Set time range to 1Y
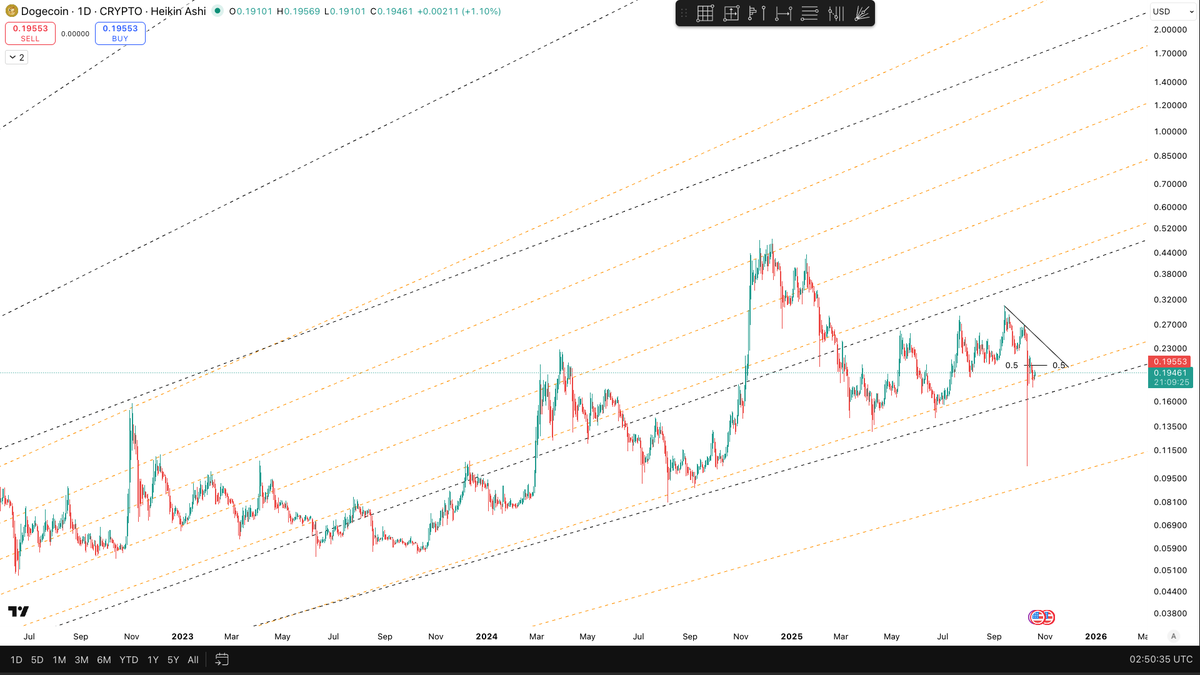Screen dimensions: 1200x675 (152, 660)
